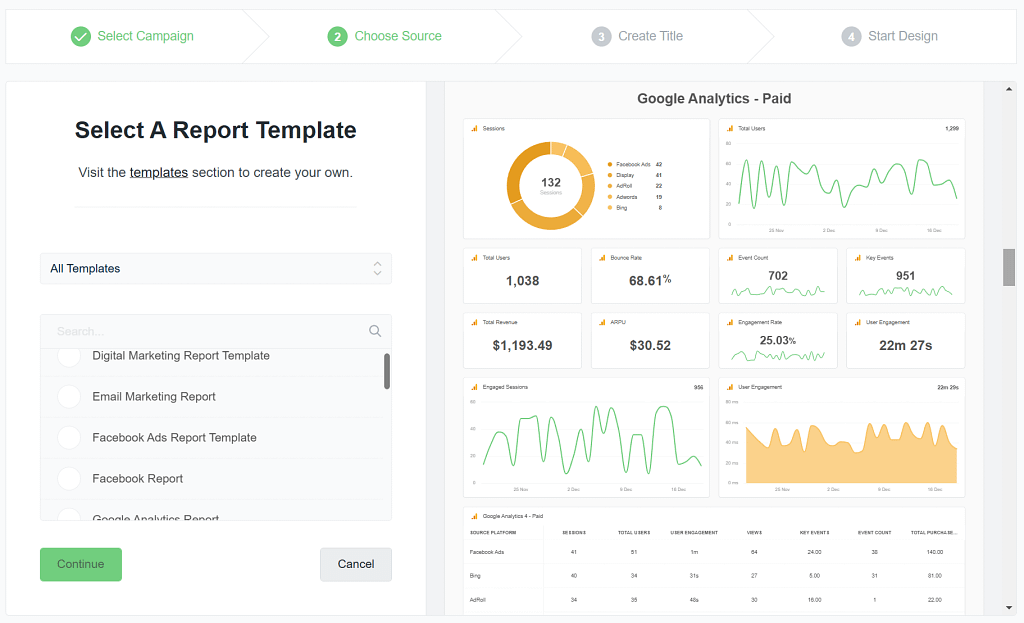Viewport: 1024px width, 623px height.
Task: Click the Cancel button
Action: (356, 565)
